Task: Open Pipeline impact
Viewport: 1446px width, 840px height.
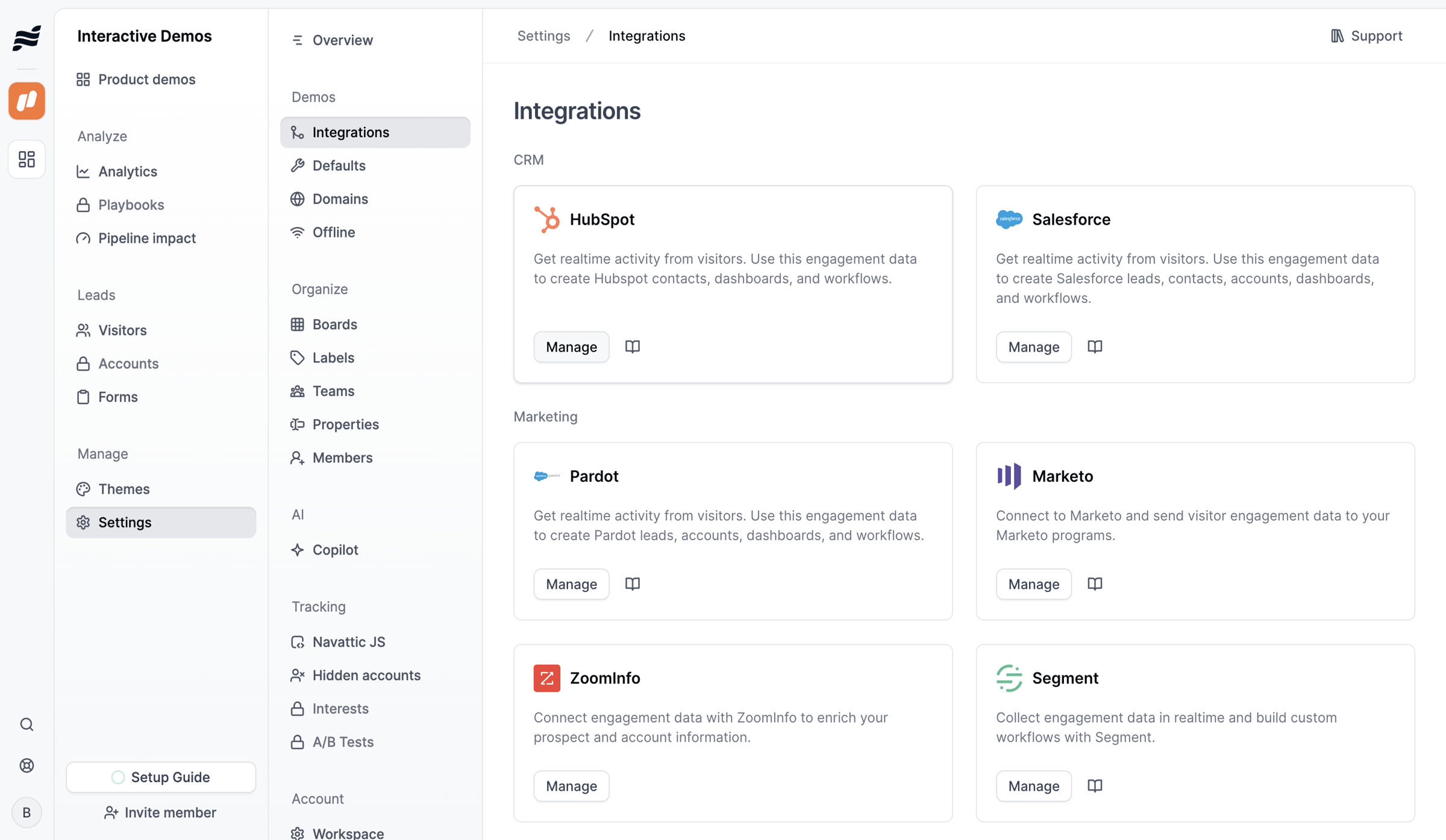Action: [161, 238]
